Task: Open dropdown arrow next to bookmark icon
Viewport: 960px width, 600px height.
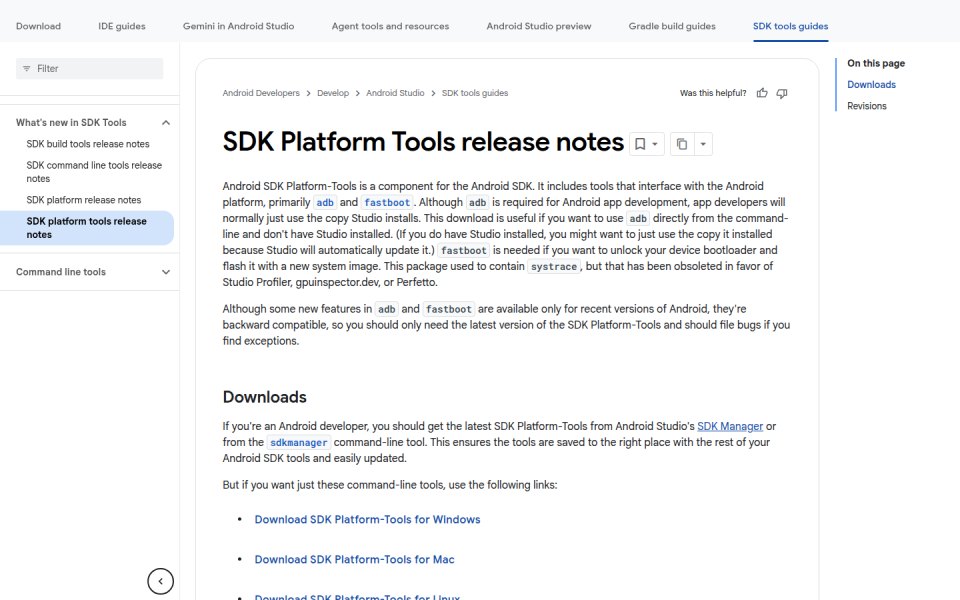Action: pyautogui.click(x=655, y=144)
